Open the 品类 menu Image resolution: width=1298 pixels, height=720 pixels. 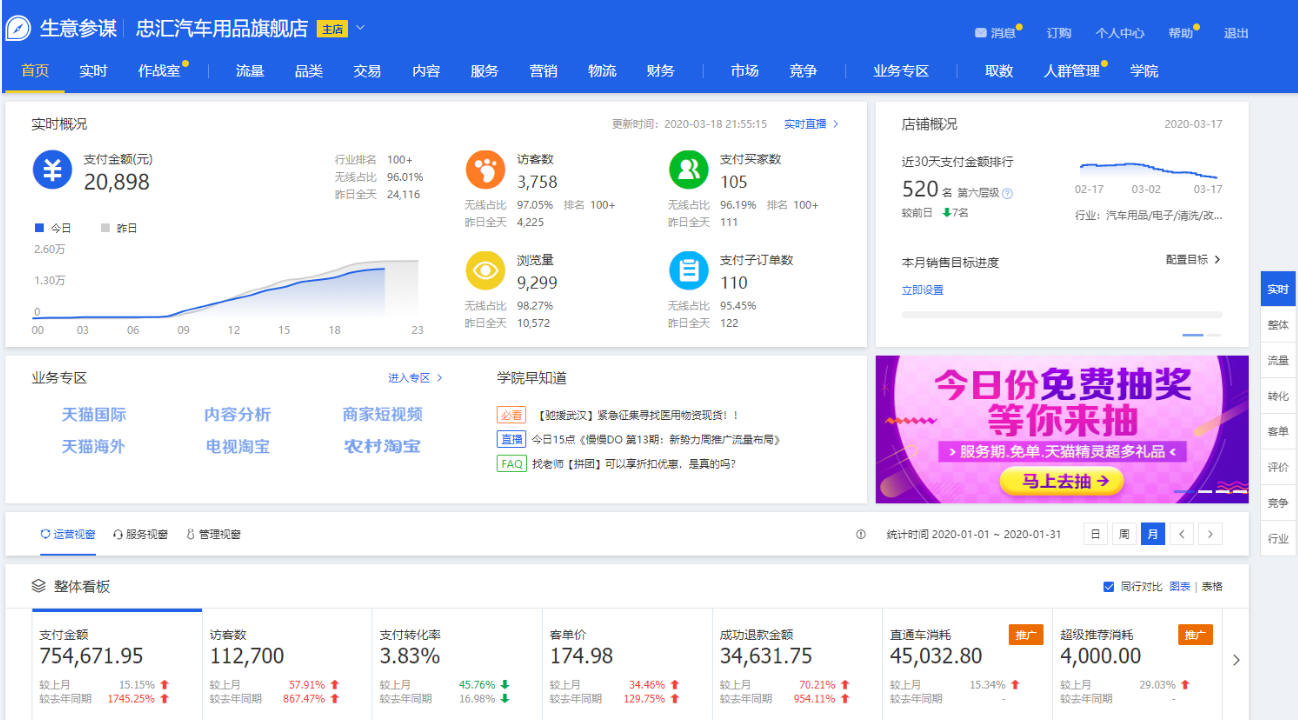[309, 71]
